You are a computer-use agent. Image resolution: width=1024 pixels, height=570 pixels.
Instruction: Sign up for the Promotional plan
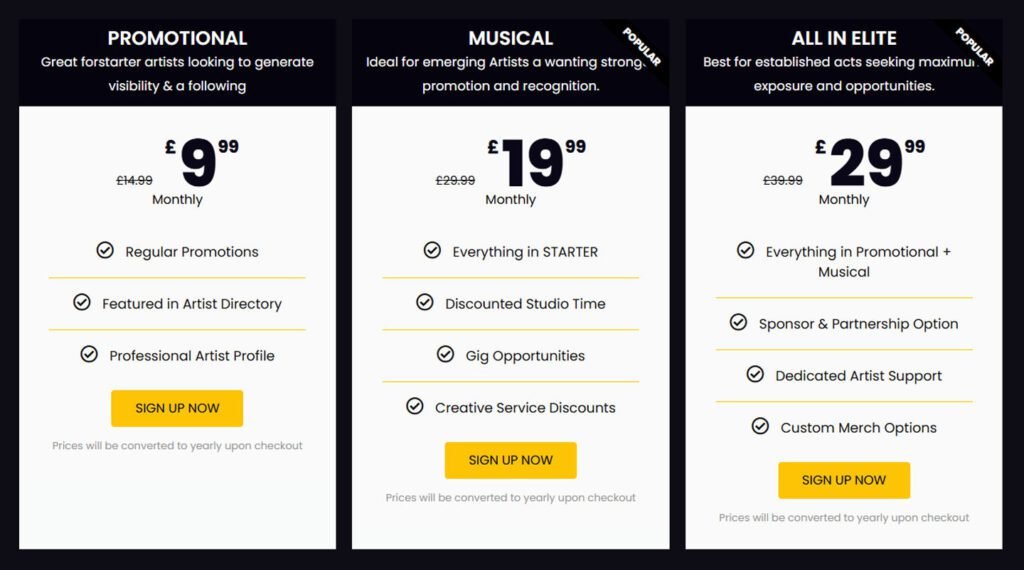[177, 408]
